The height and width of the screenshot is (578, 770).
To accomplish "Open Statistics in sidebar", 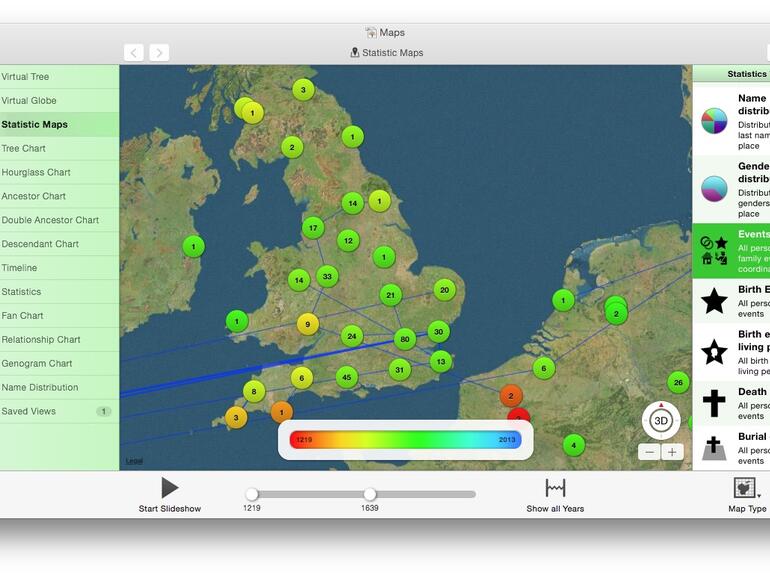I will (59, 292).
